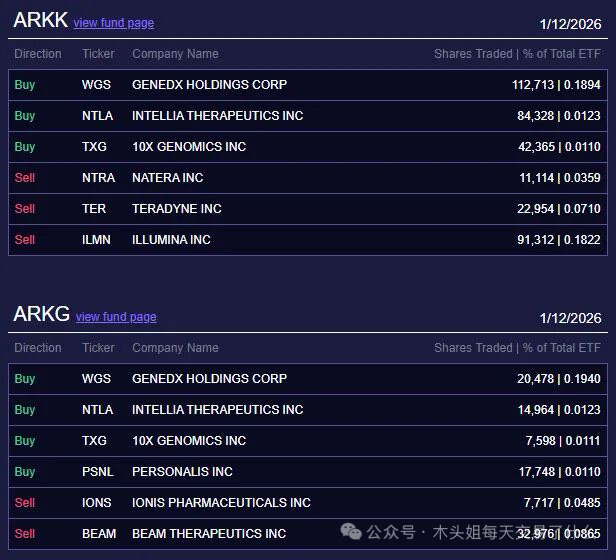The image size is (616, 560).
Task: Click GENEDX HOLDINGS CORP in ARKG table
Action: (209, 378)
